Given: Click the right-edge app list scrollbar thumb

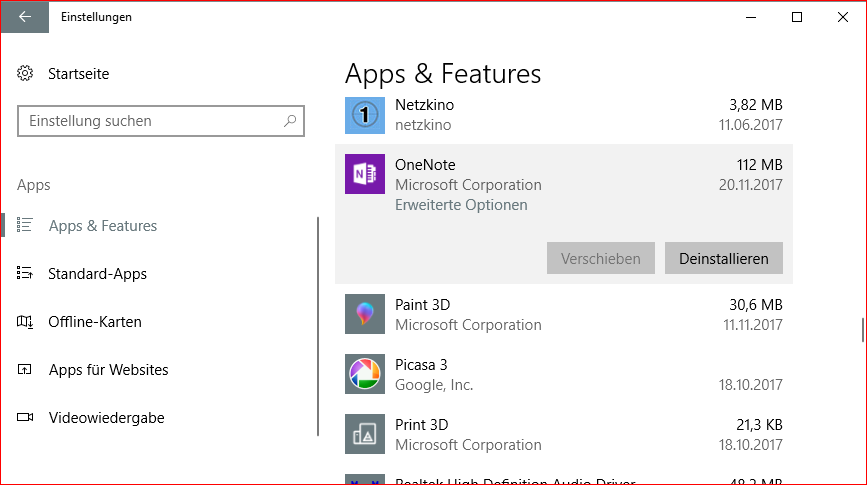Looking at the screenshot, I should pyautogui.click(x=863, y=330).
